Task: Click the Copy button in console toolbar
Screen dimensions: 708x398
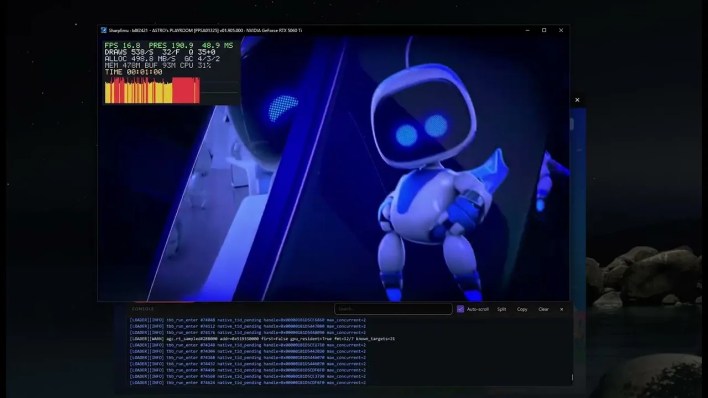Action: click(522, 309)
